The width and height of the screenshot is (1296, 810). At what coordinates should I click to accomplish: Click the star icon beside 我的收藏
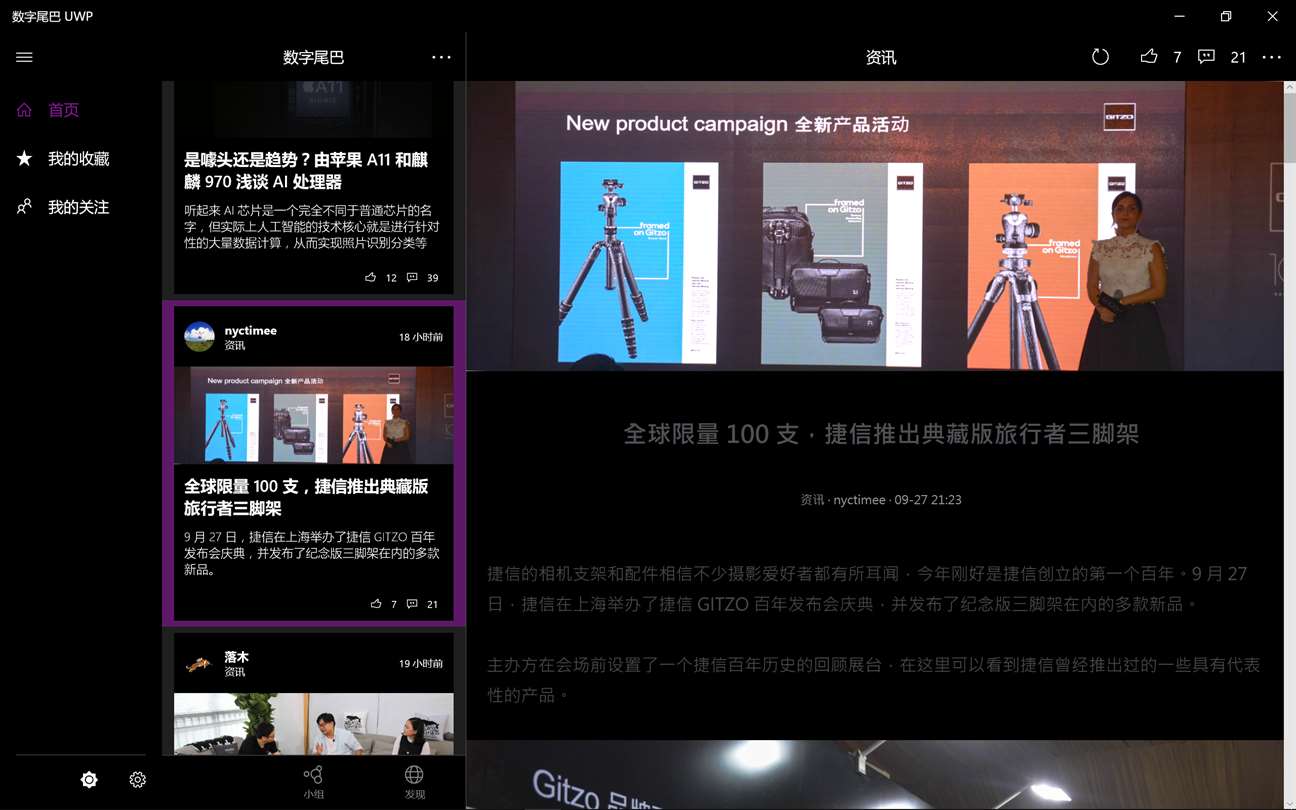pos(24,159)
